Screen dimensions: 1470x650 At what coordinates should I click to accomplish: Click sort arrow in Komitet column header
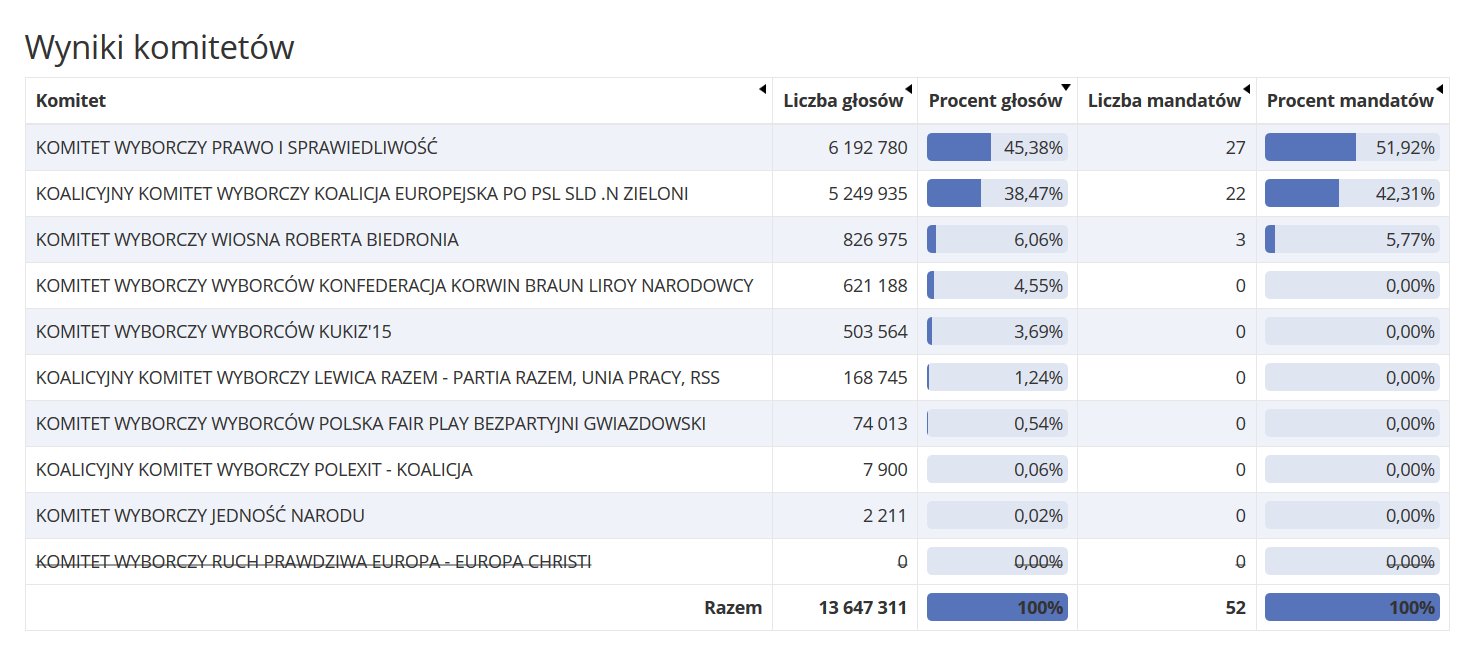(763, 88)
